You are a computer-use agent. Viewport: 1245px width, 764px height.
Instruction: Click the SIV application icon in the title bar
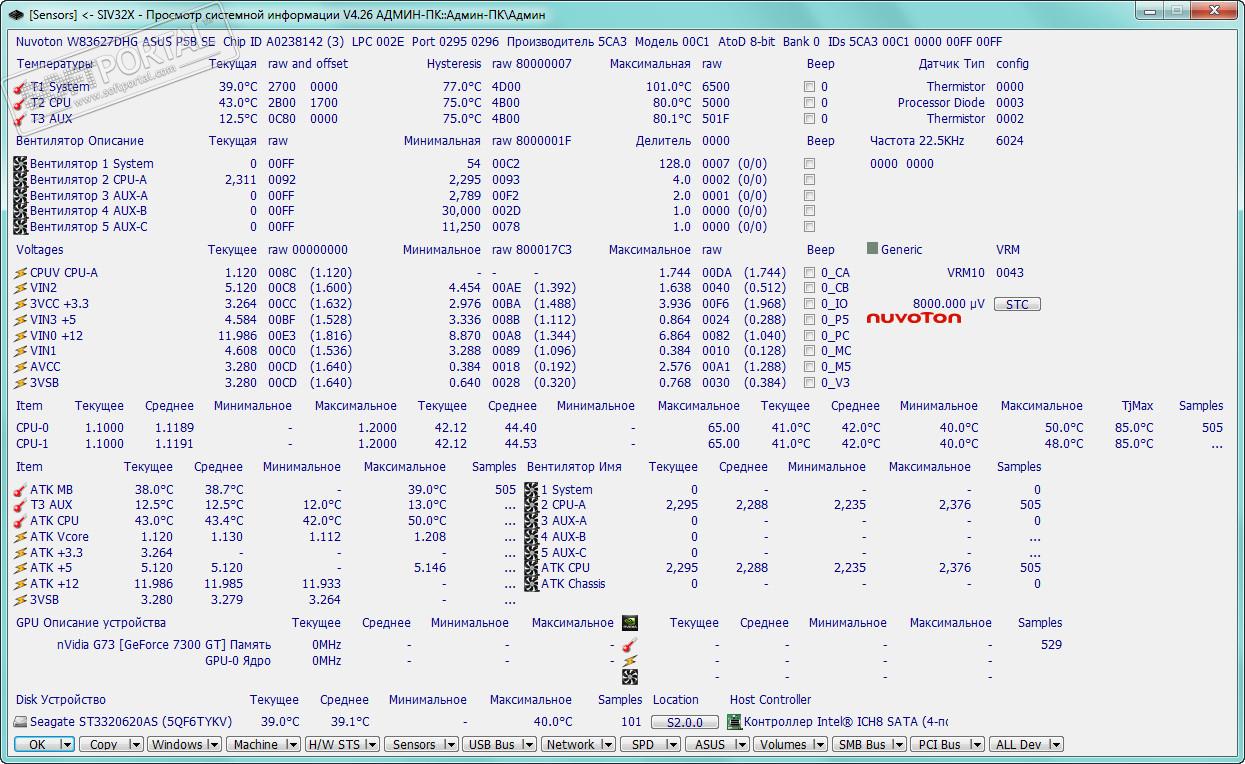tap(16, 15)
